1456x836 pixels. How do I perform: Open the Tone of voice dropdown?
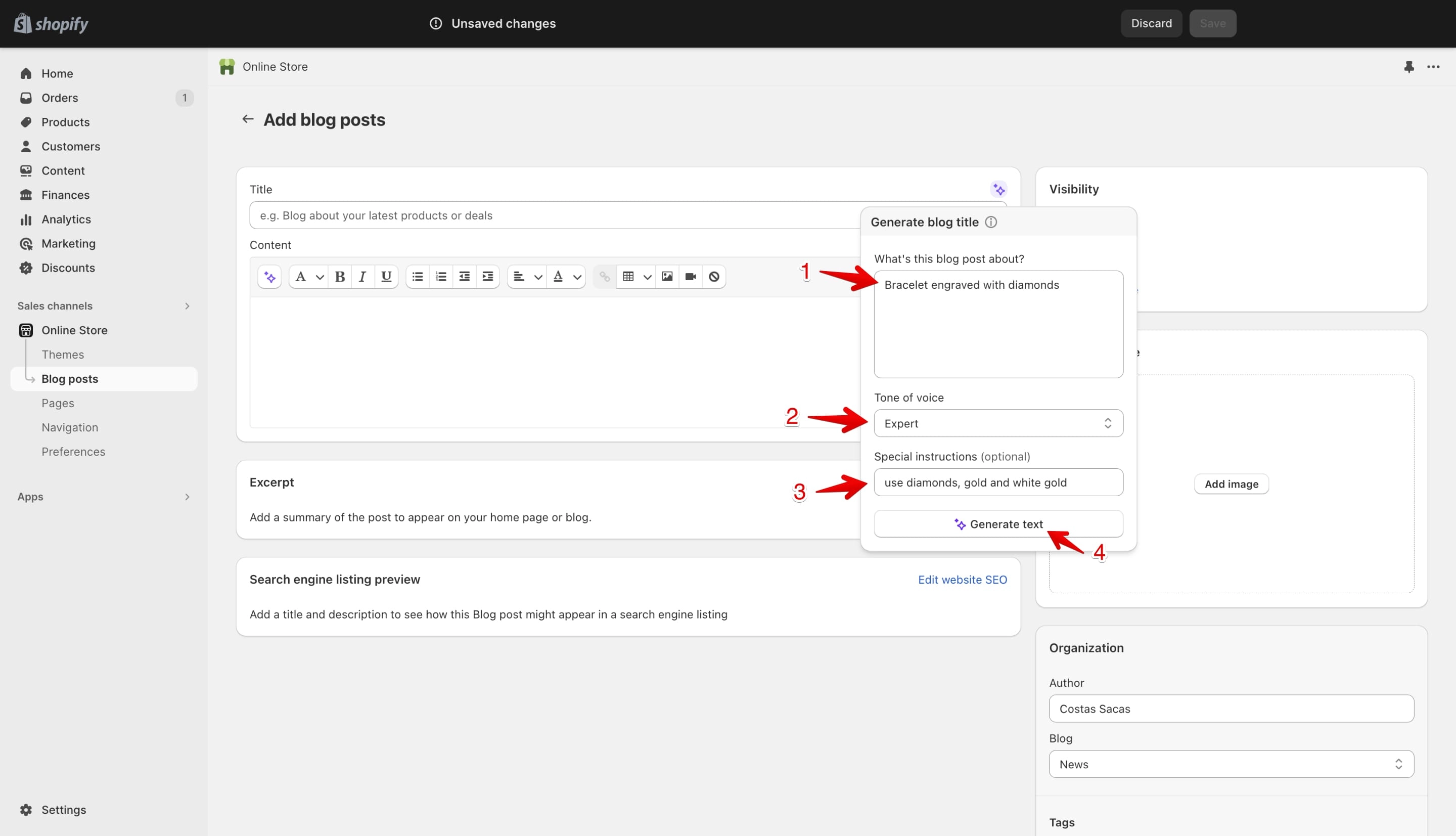coord(998,423)
